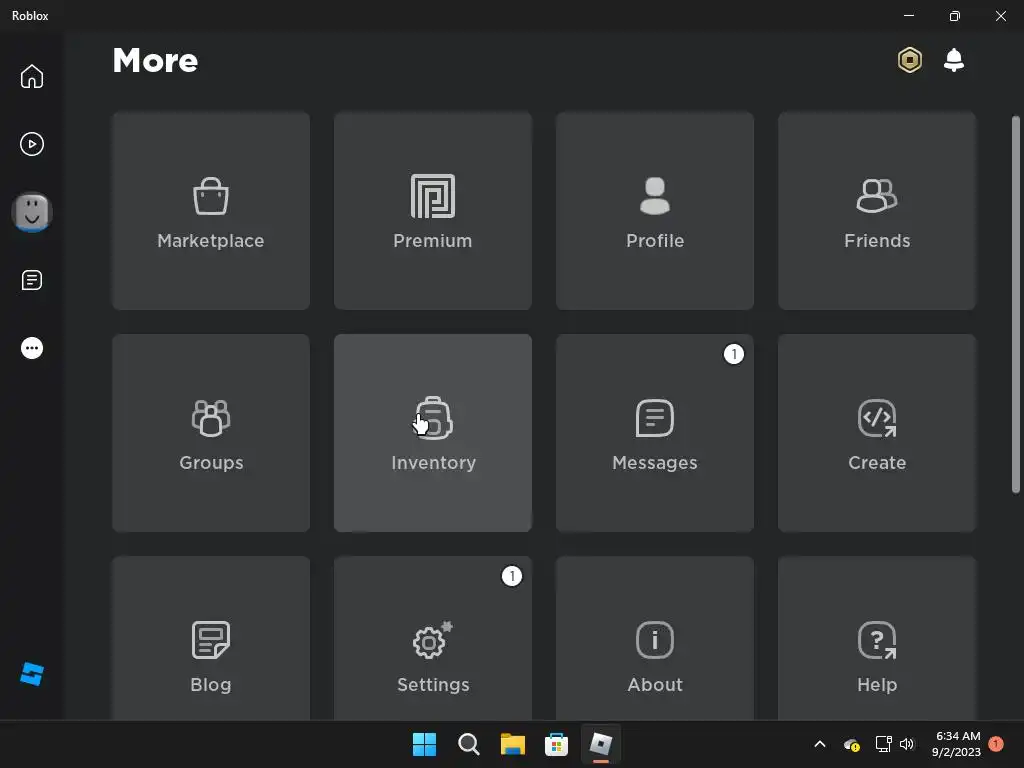This screenshot has width=1024, height=768.
Task: Open the volume speaker tray icon
Action: (907, 744)
